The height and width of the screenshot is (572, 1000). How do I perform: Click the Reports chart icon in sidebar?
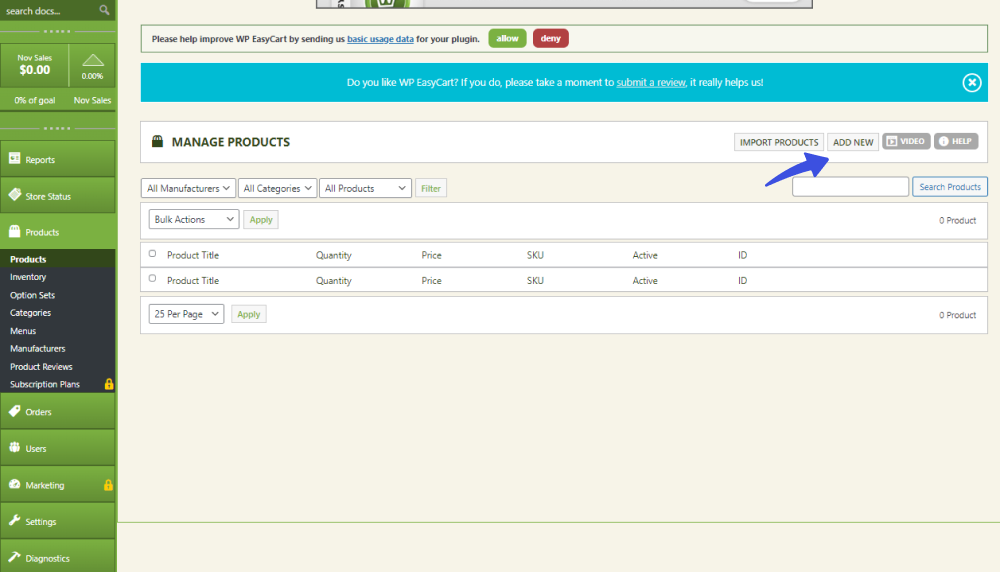pos(15,158)
